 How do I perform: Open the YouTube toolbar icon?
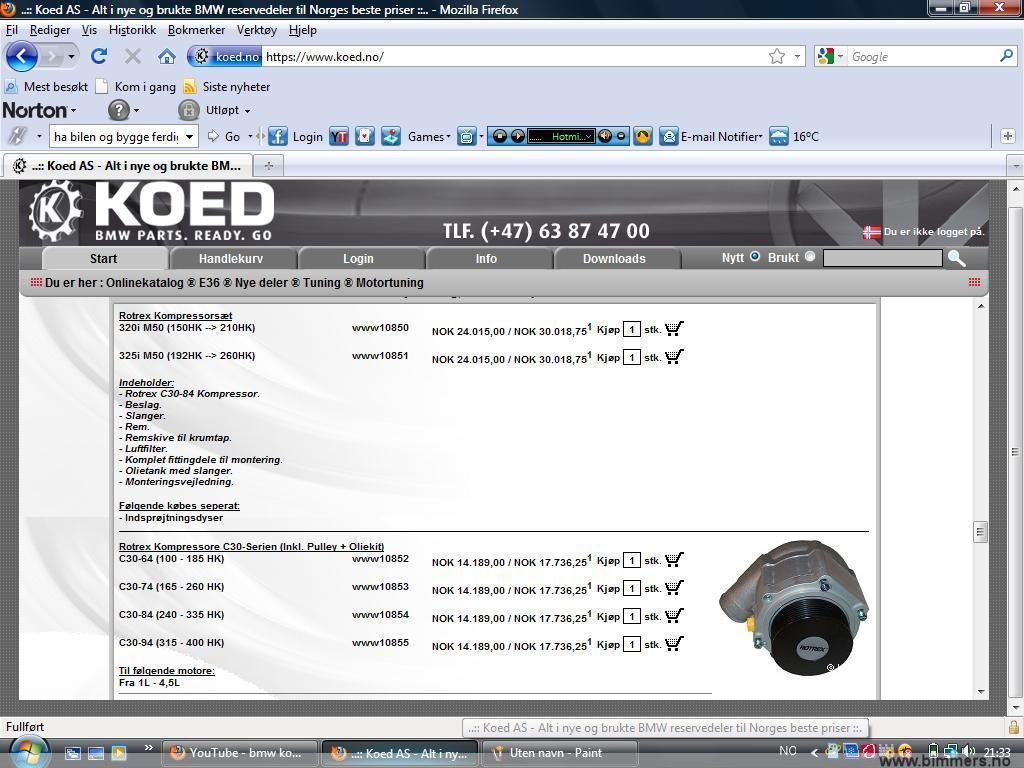[339, 136]
